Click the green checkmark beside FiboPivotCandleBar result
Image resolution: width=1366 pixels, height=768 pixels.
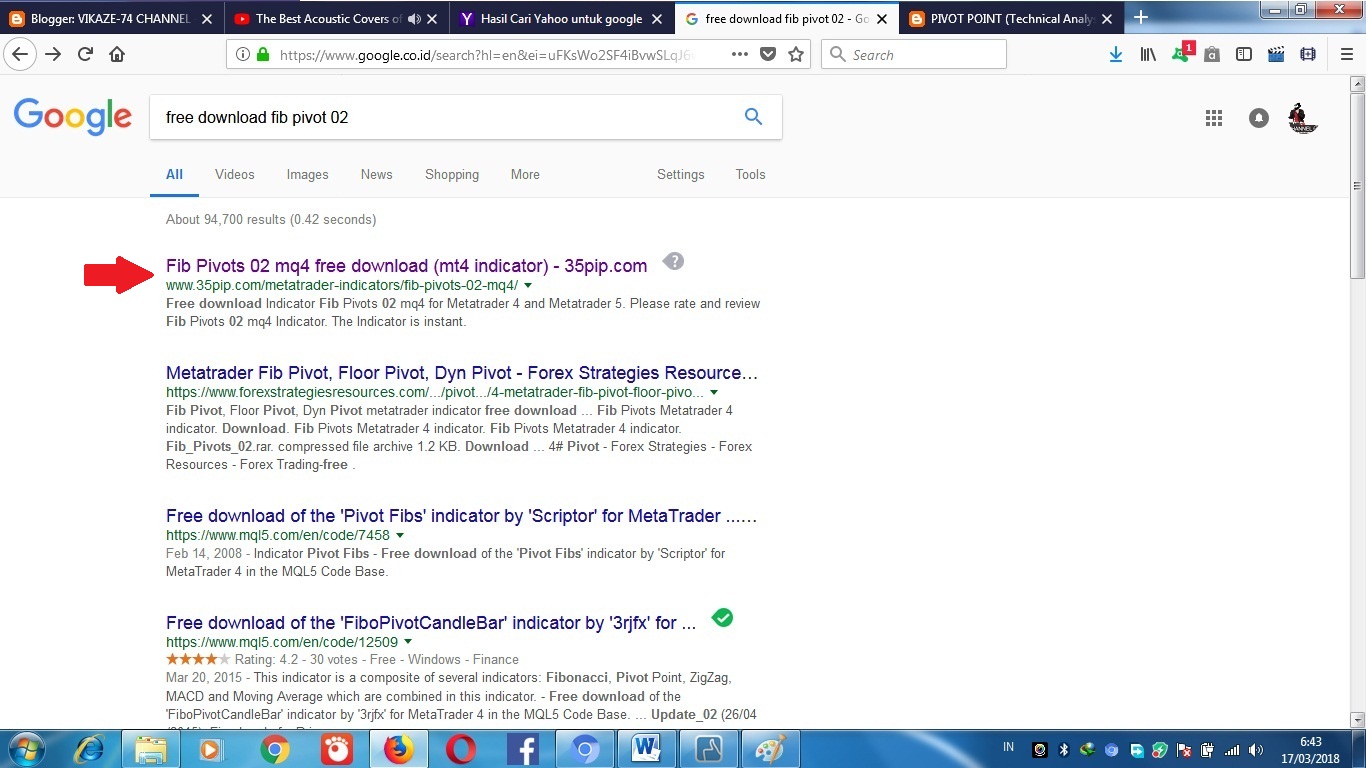pyautogui.click(x=722, y=618)
